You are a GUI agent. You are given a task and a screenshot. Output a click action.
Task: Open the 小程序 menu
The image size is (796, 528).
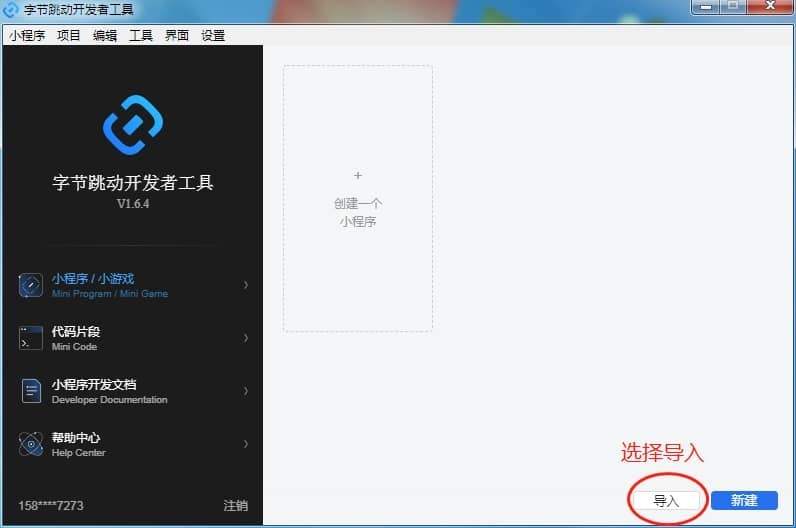pyautogui.click(x=27, y=35)
